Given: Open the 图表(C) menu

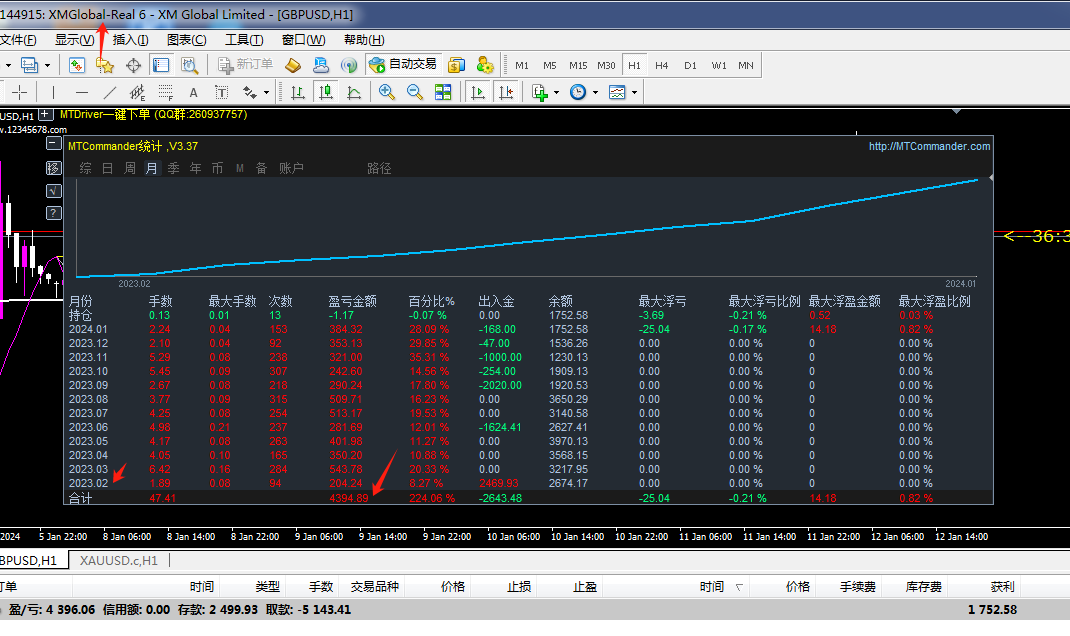Looking at the screenshot, I should (186, 40).
